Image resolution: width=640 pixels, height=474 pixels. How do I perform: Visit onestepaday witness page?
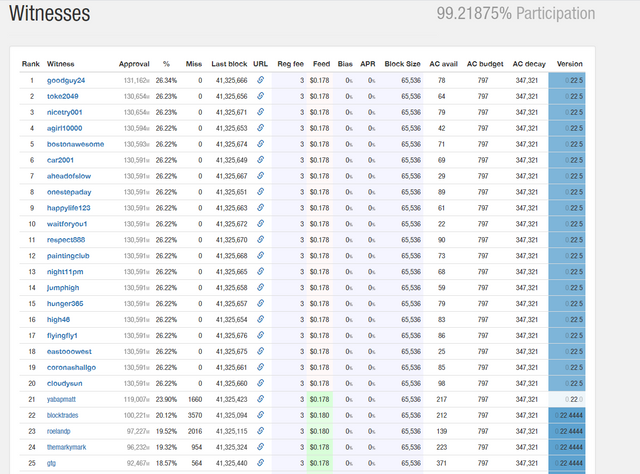point(69,192)
